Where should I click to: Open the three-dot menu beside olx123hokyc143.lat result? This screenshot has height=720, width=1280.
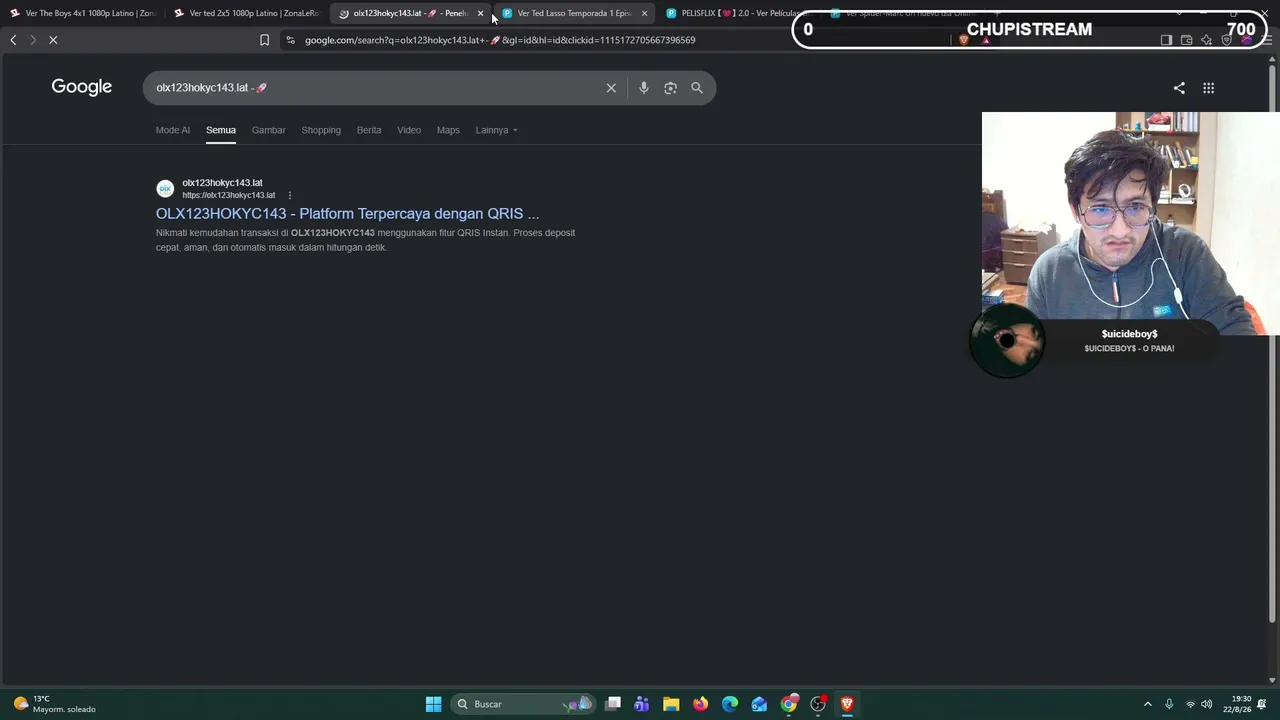click(290, 195)
